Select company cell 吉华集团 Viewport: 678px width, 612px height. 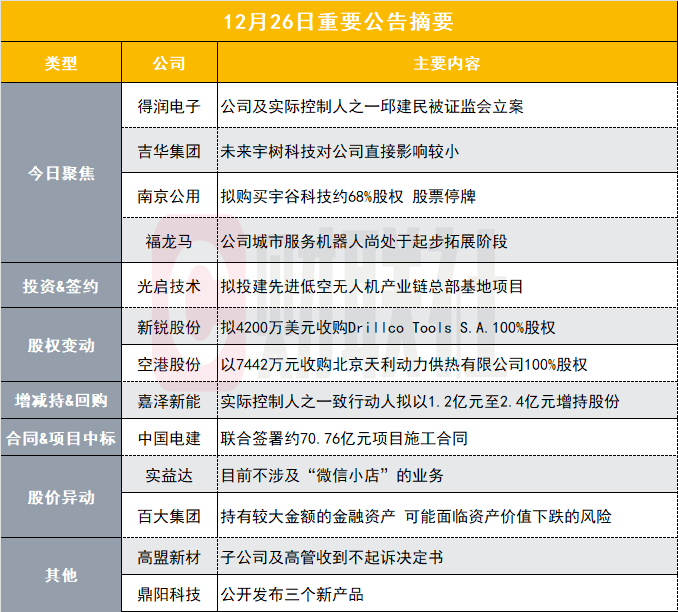pyautogui.click(x=169, y=151)
